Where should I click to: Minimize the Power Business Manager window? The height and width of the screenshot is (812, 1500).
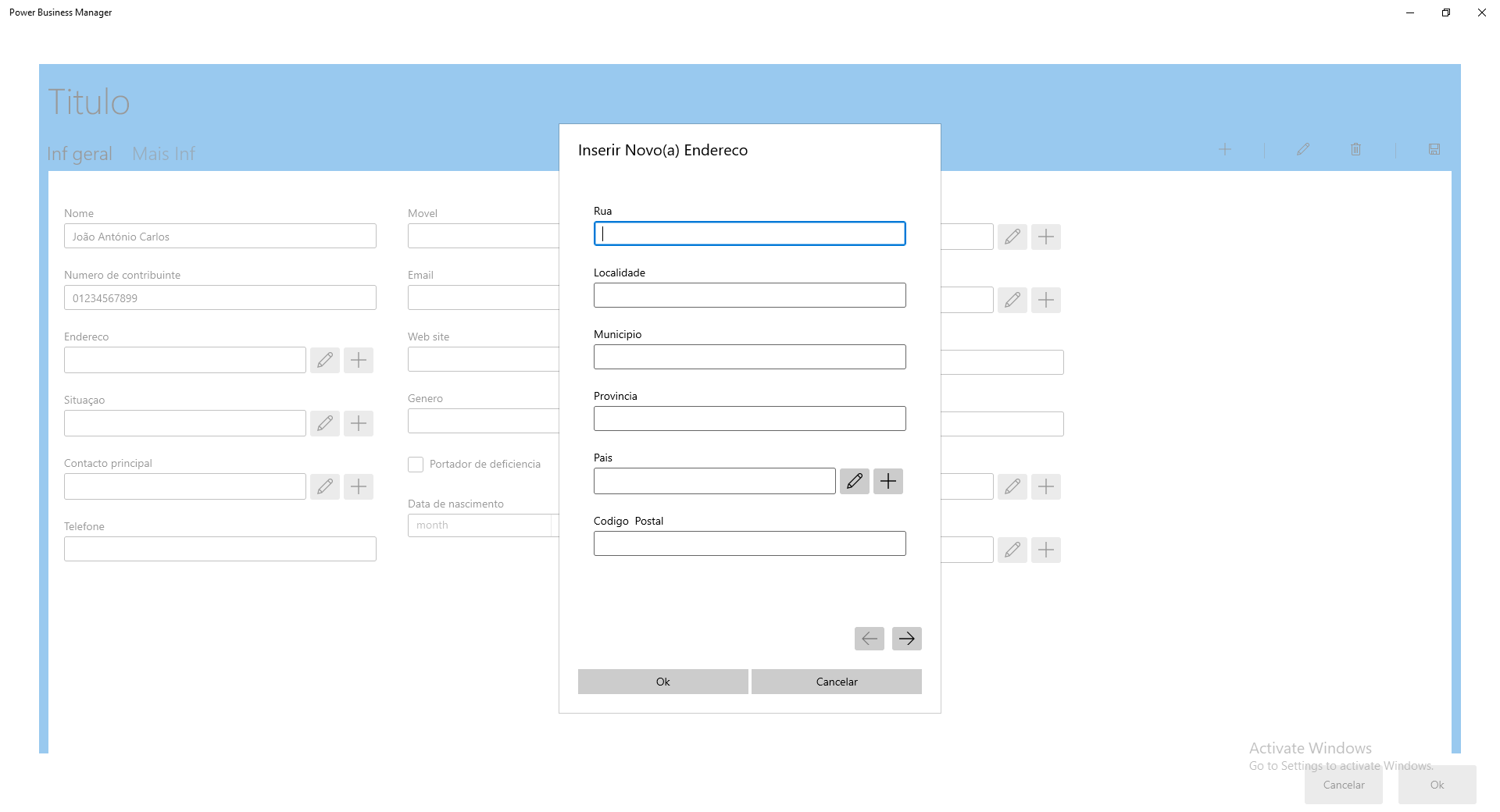click(1410, 12)
